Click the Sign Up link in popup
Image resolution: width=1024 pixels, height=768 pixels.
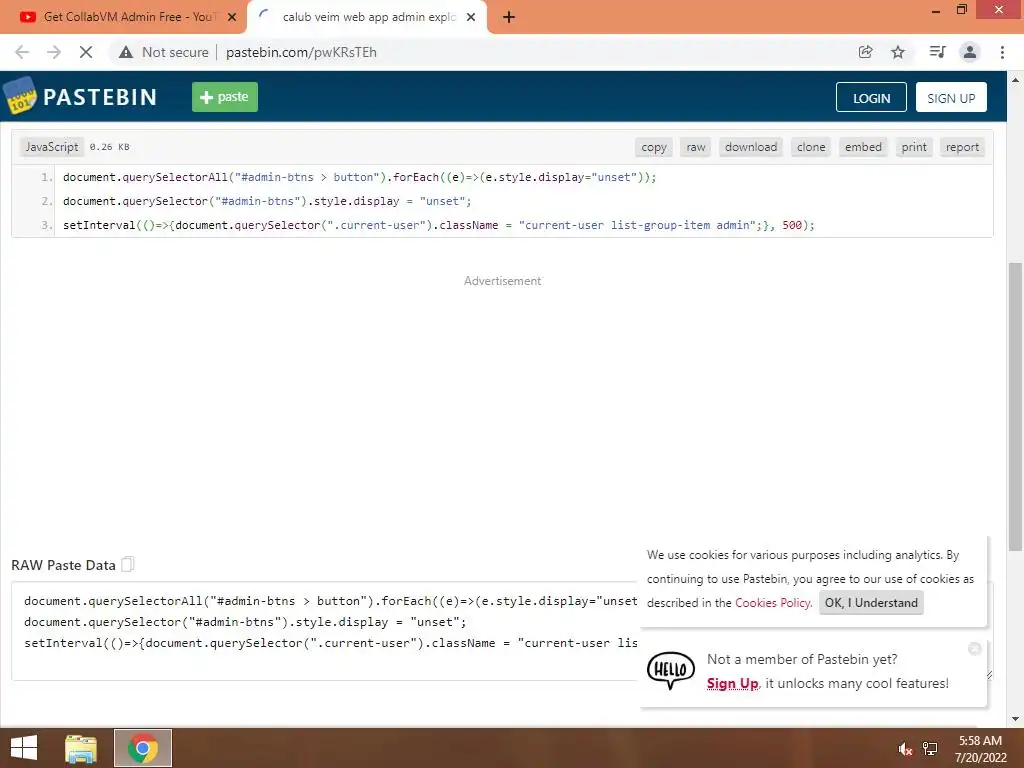[x=732, y=683]
